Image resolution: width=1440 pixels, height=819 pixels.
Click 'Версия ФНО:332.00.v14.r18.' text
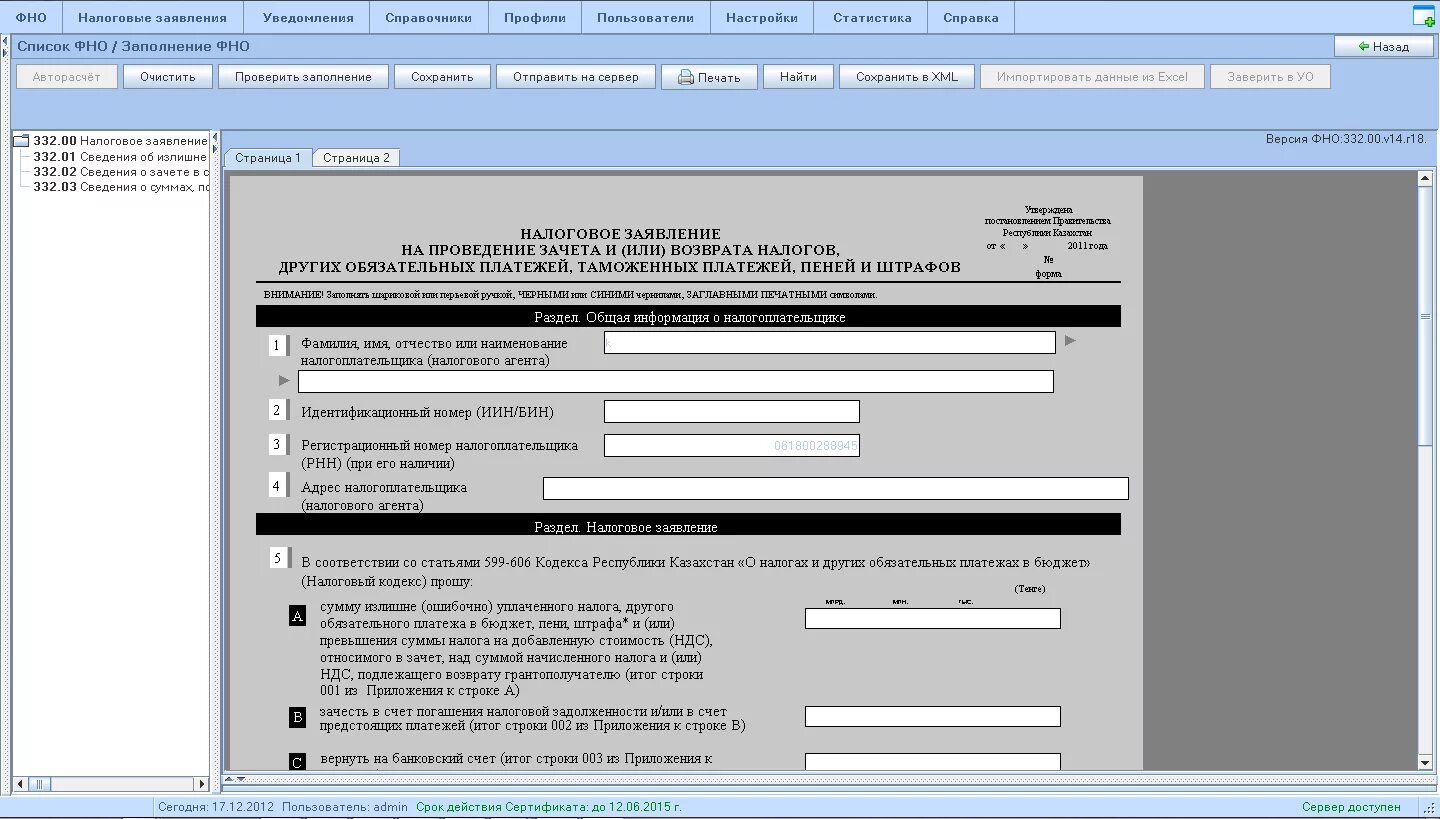tap(1346, 139)
